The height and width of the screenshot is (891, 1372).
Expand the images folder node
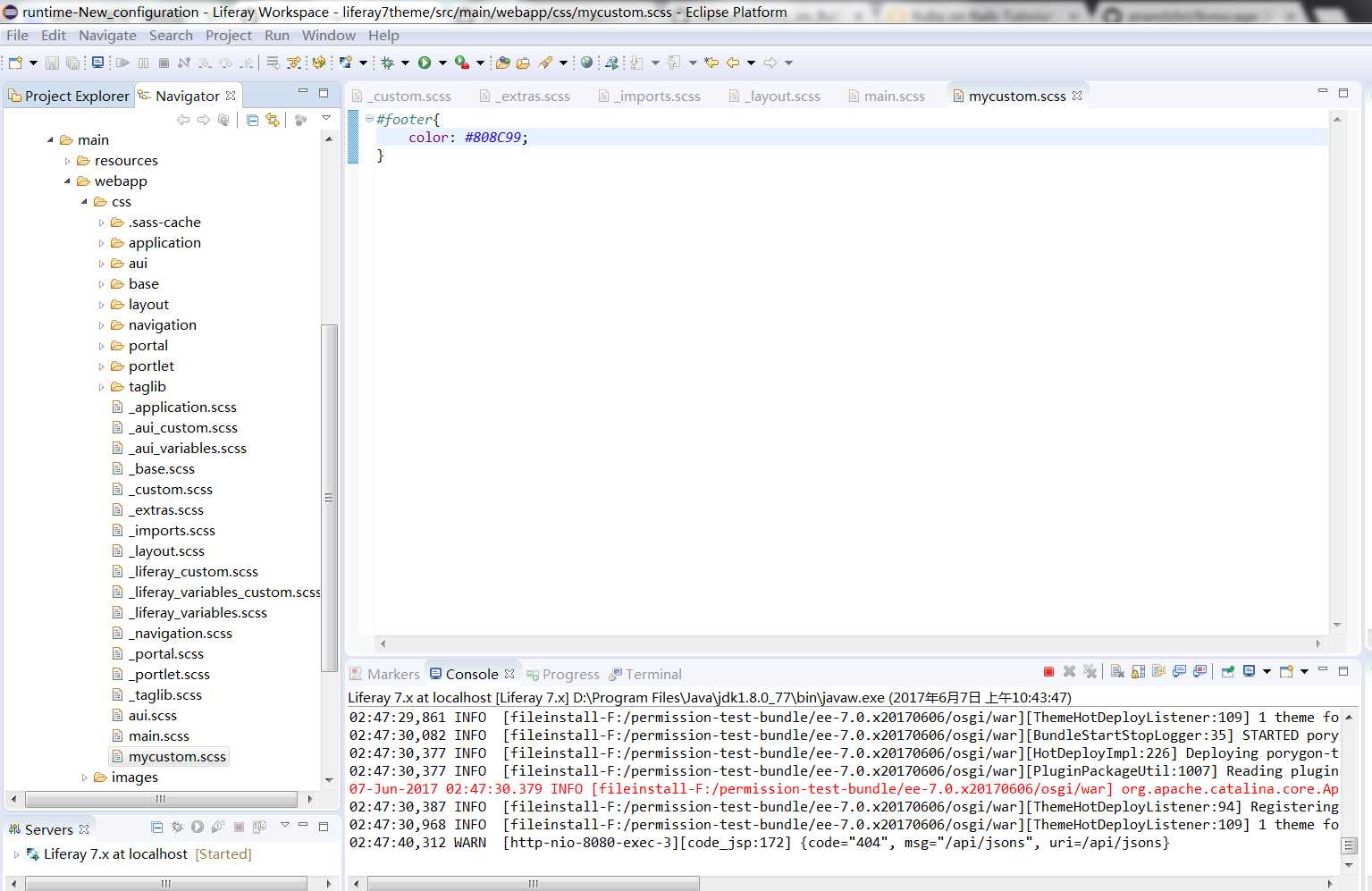pos(84,778)
